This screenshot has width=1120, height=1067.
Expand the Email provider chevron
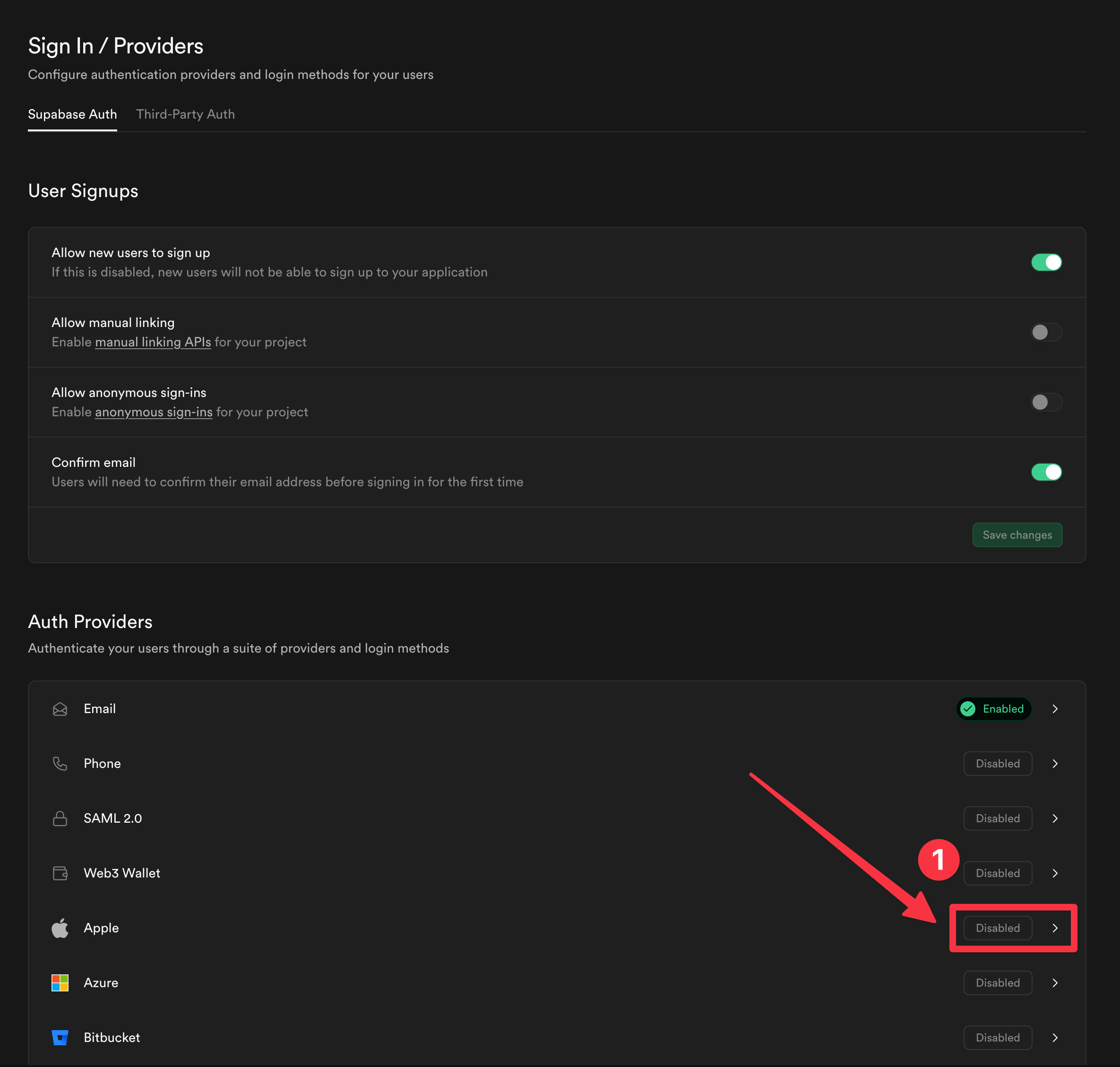pyautogui.click(x=1055, y=709)
